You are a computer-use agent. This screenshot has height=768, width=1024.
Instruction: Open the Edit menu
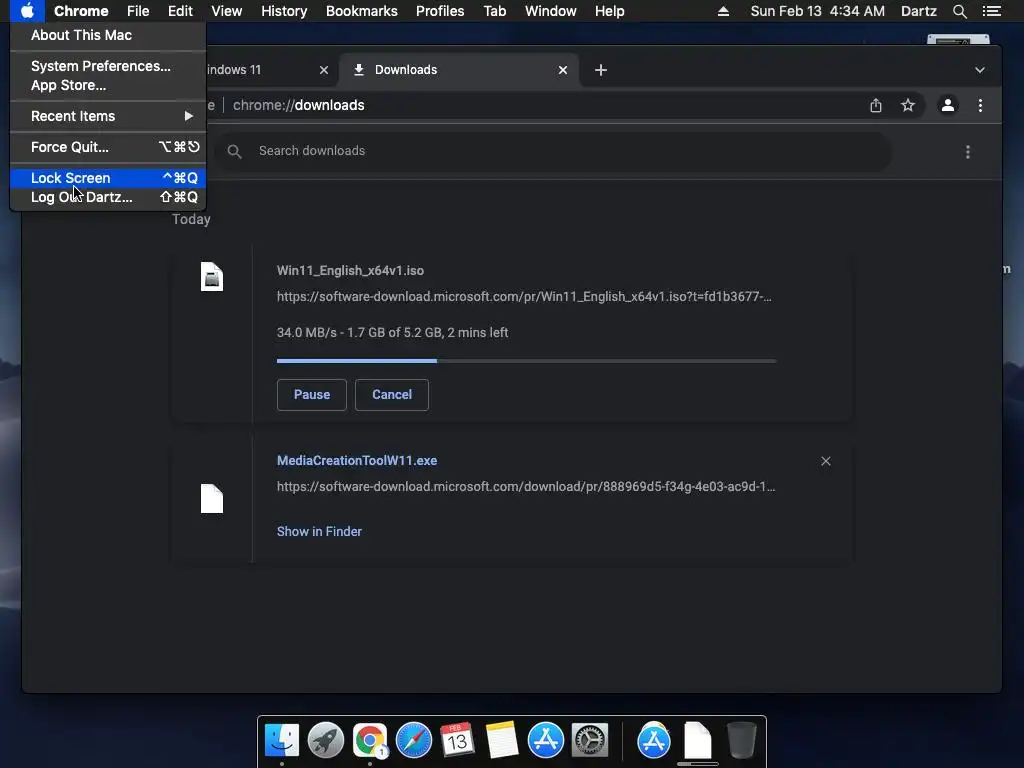[x=180, y=11]
